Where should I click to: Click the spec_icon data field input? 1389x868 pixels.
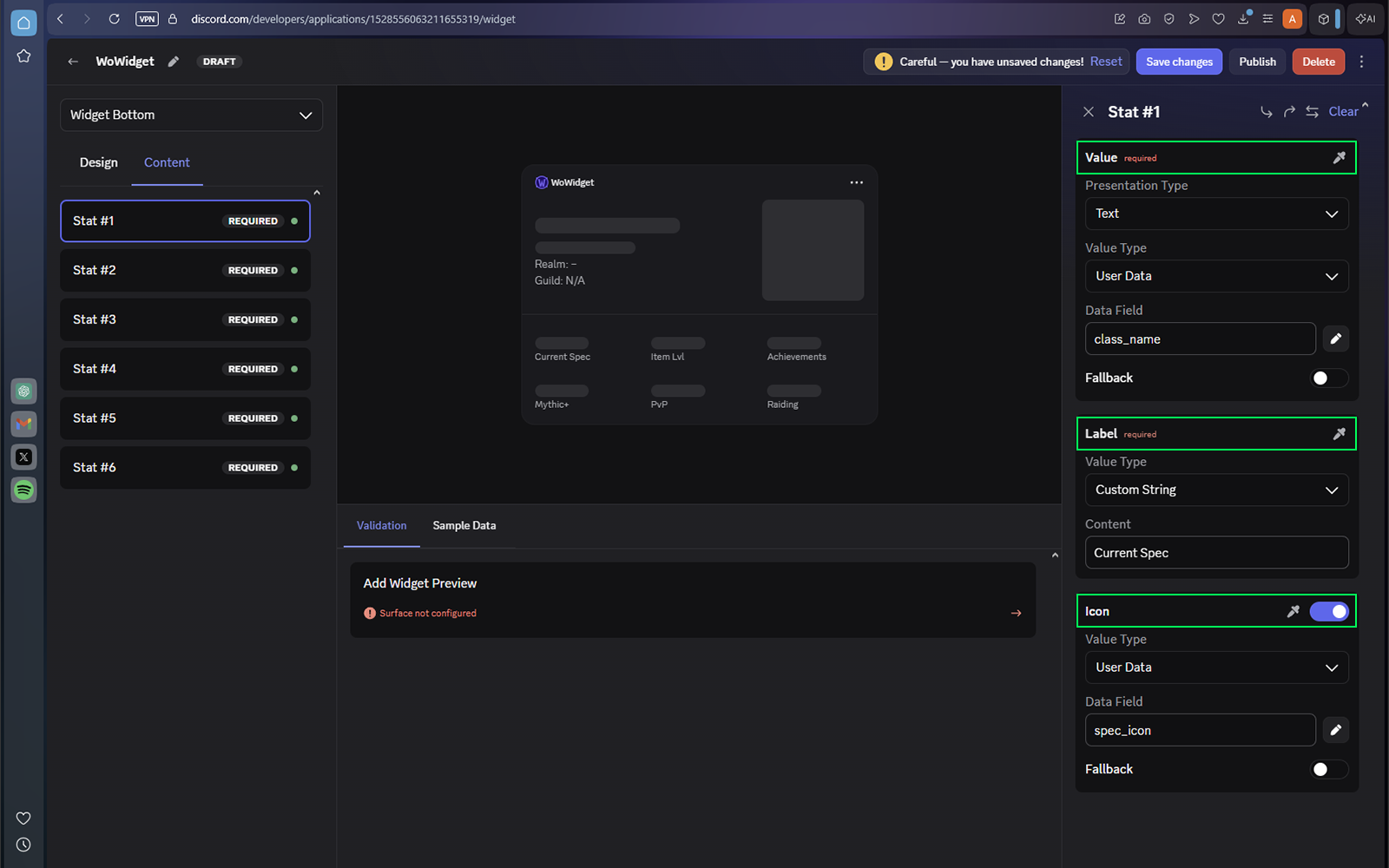1200,730
